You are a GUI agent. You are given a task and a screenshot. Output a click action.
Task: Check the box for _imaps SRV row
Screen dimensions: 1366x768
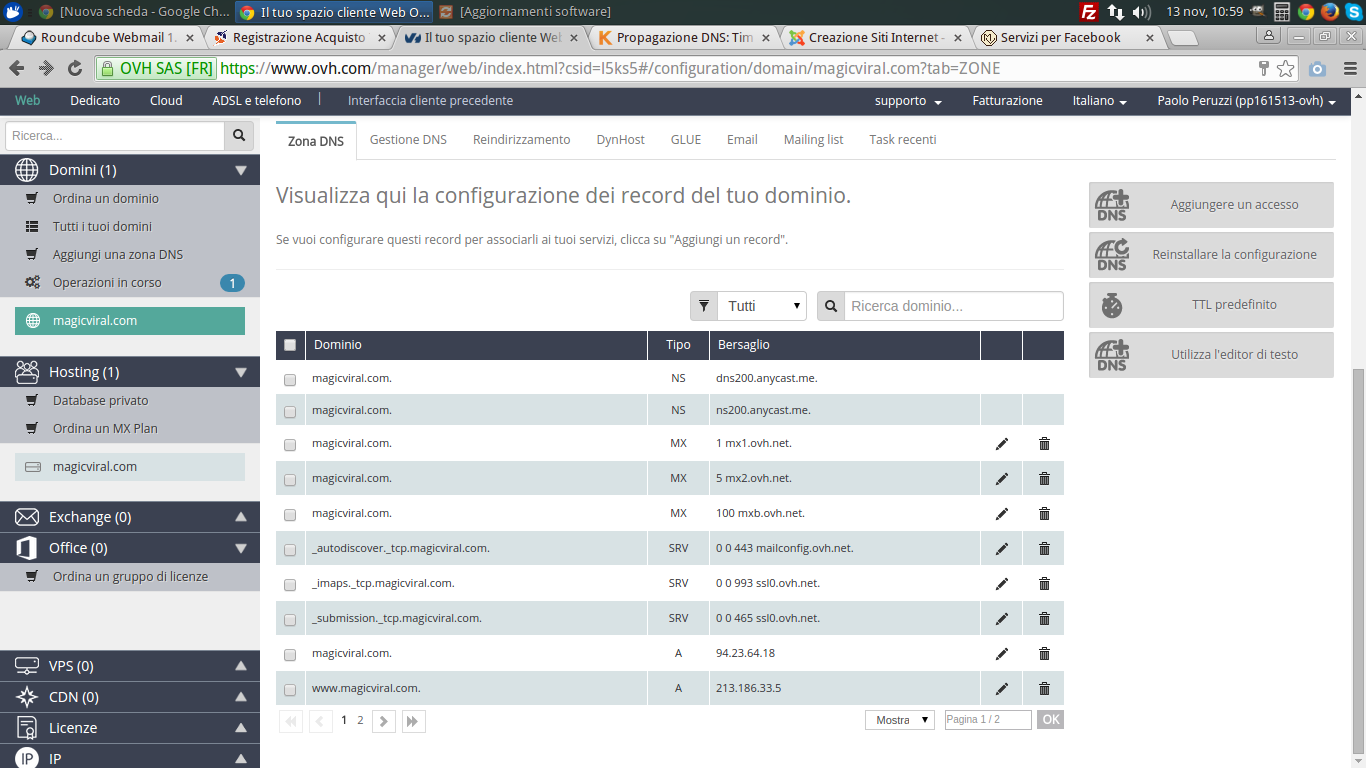(290, 585)
